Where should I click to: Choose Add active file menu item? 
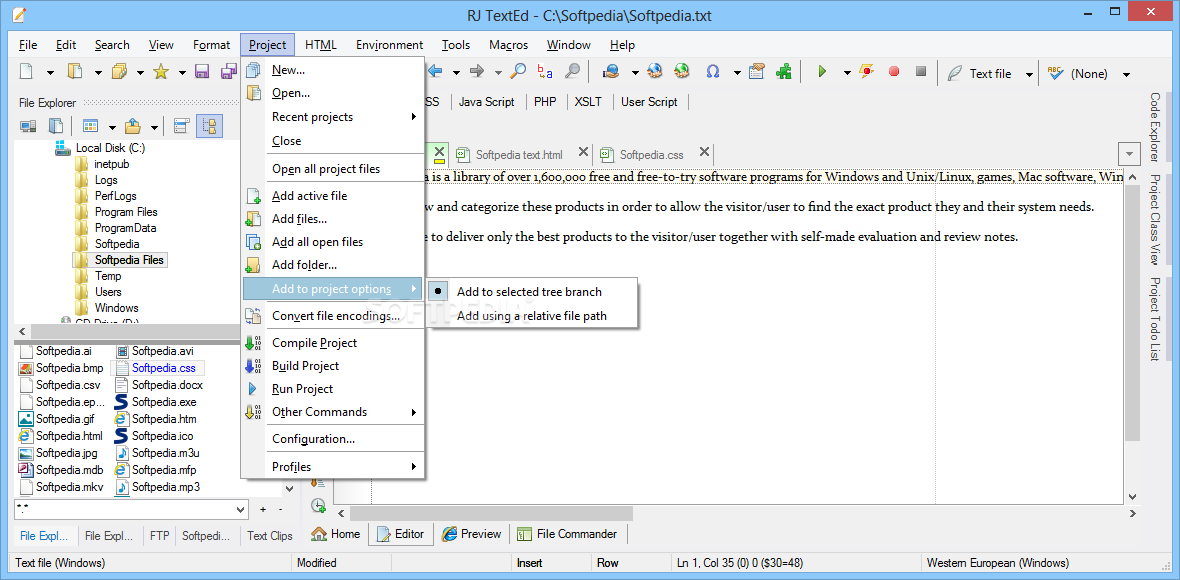(x=309, y=196)
